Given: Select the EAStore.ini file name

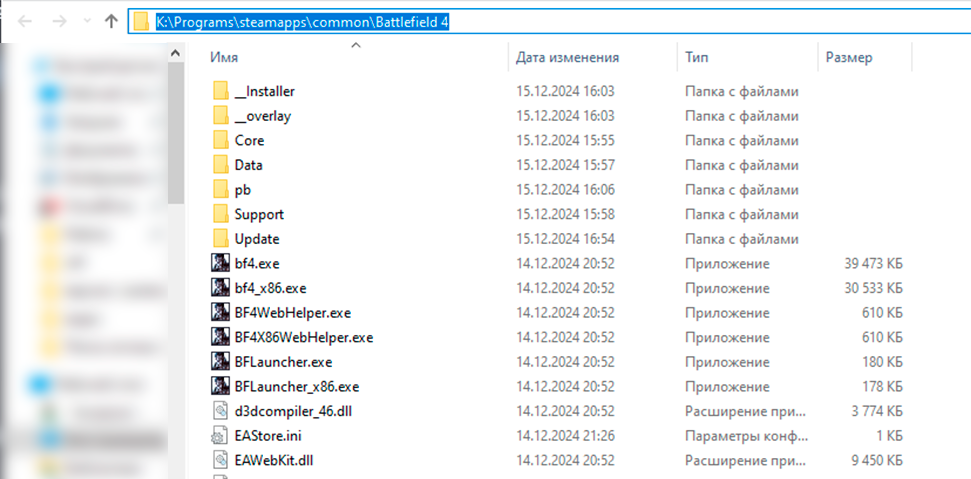Looking at the screenshot, I should click(x=268, y=436).
